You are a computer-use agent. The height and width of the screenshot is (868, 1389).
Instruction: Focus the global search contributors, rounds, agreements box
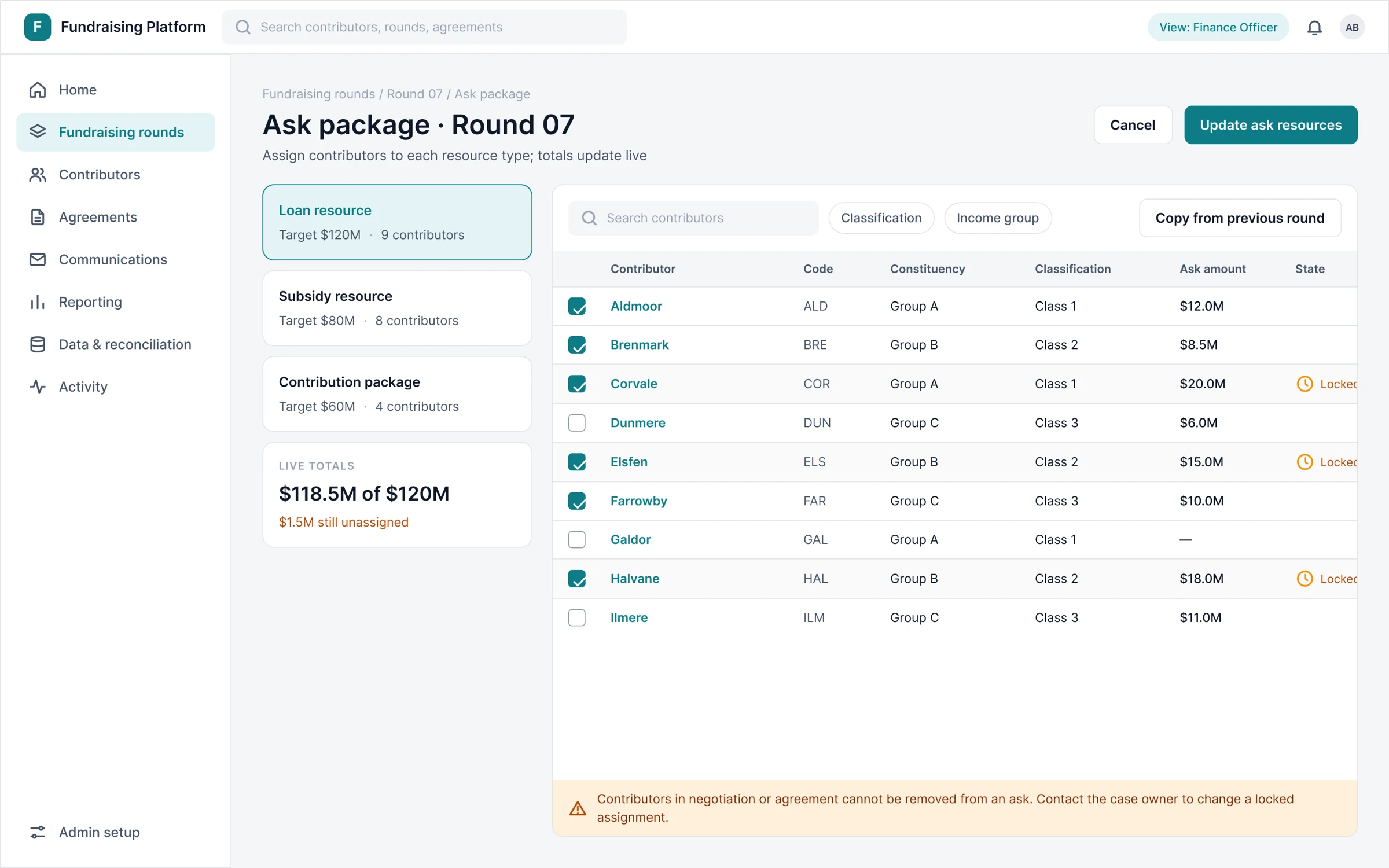(x=424, y=27)
